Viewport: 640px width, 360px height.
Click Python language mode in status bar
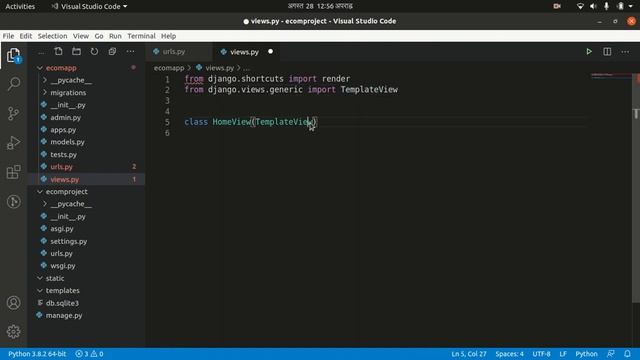pos(586,354)
